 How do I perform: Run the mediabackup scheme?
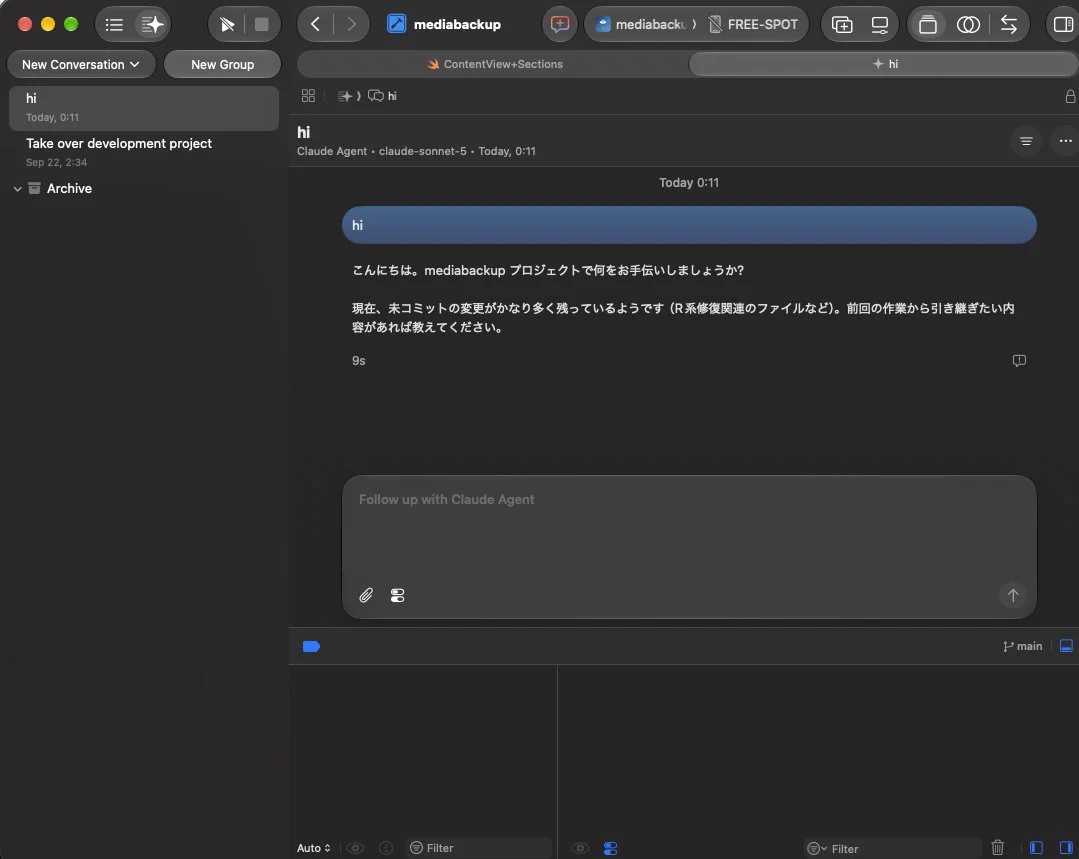[x=227, y=25]
